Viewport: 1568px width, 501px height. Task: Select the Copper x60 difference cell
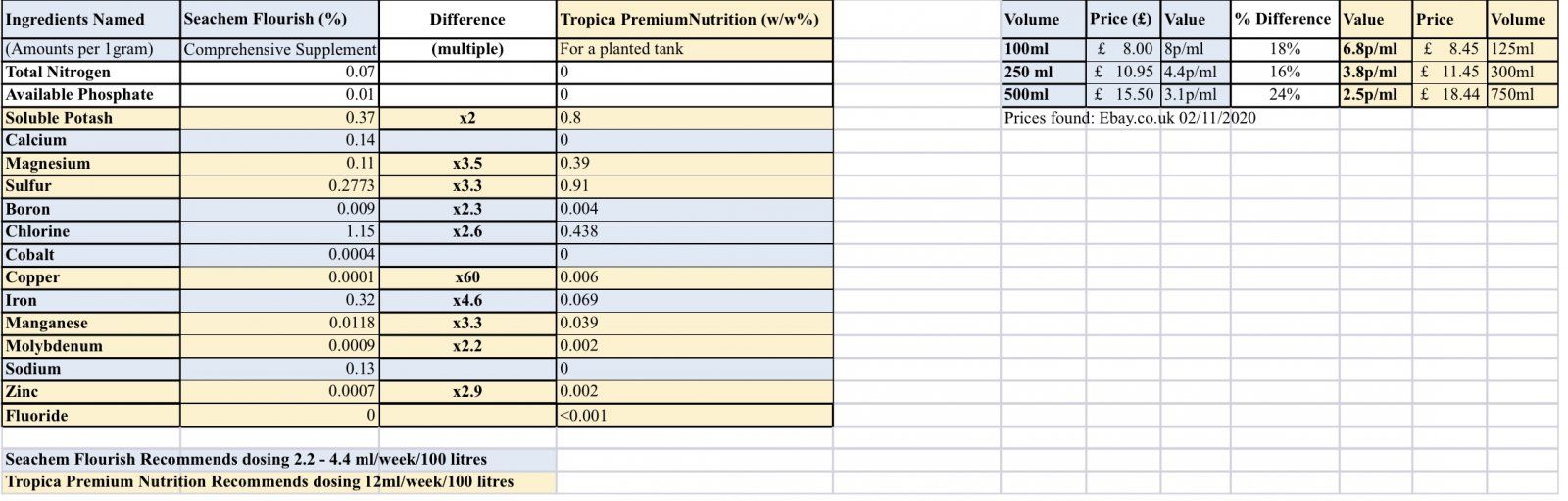[x=467, y=277]
